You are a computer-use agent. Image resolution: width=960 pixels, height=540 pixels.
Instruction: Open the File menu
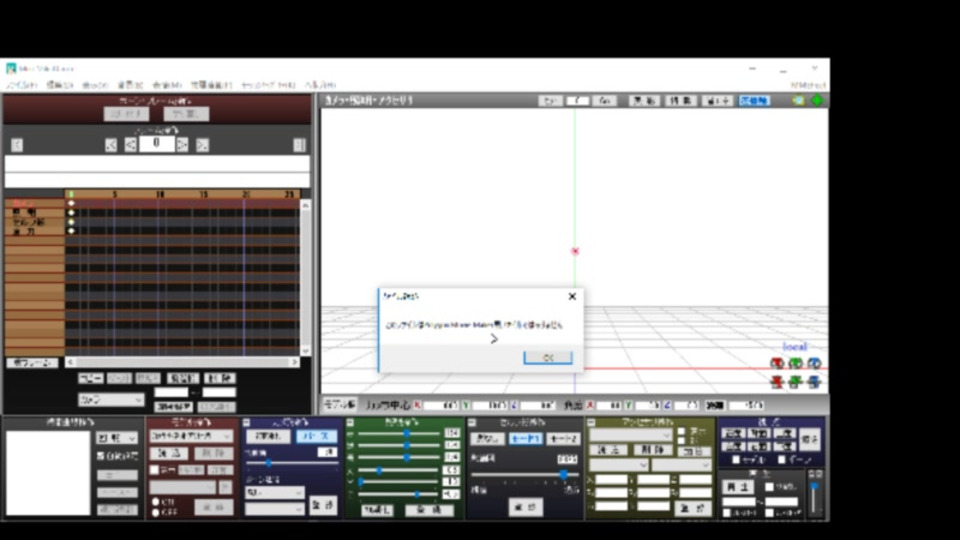click(x=22, y=85)
